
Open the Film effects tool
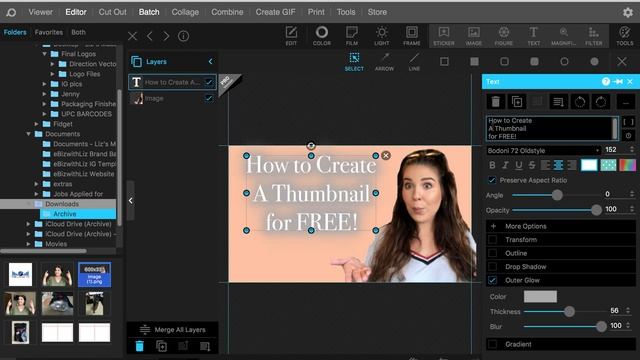tap(351, 36)
